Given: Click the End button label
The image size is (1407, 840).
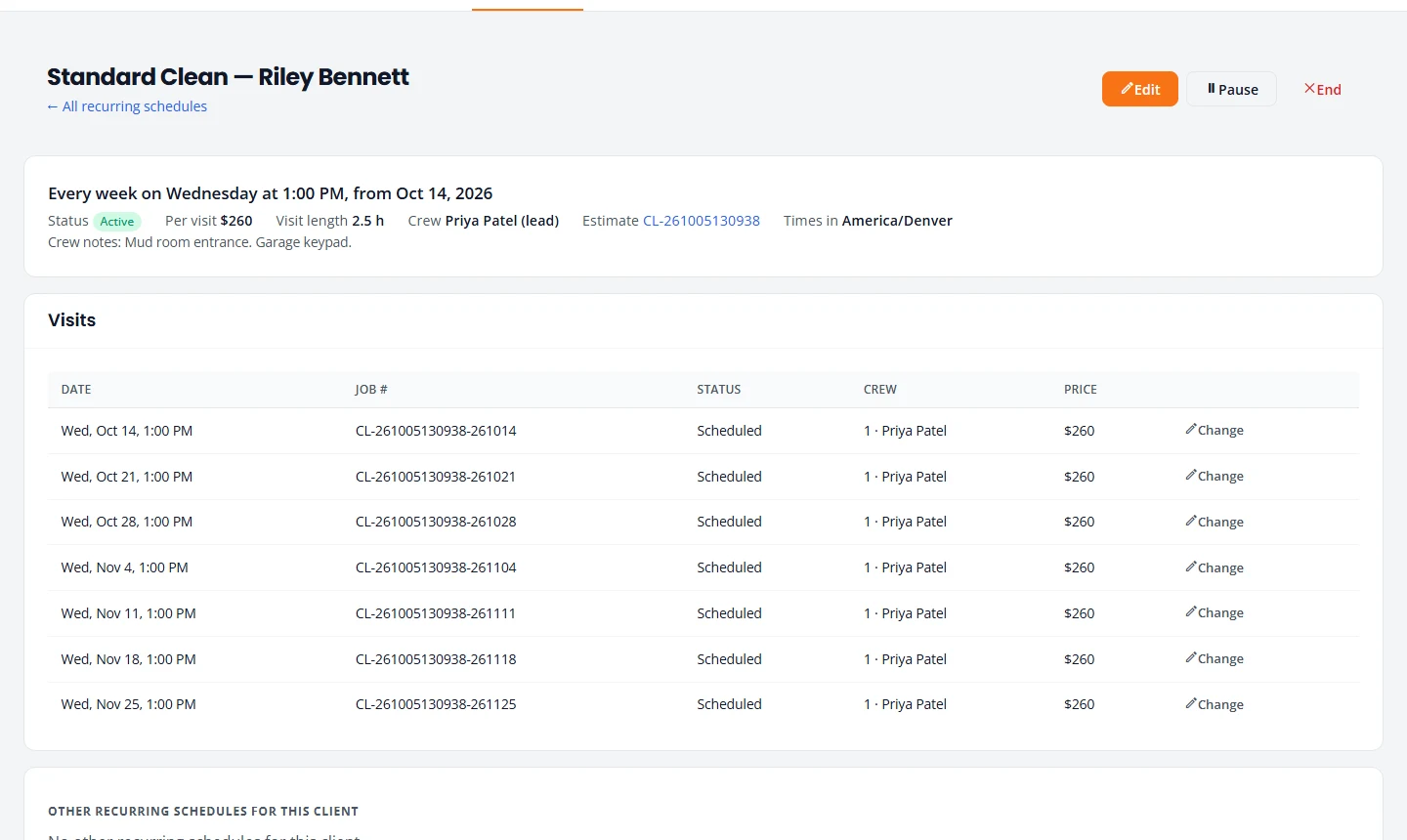Looking at the screenshot, I should coord(1329,90).
